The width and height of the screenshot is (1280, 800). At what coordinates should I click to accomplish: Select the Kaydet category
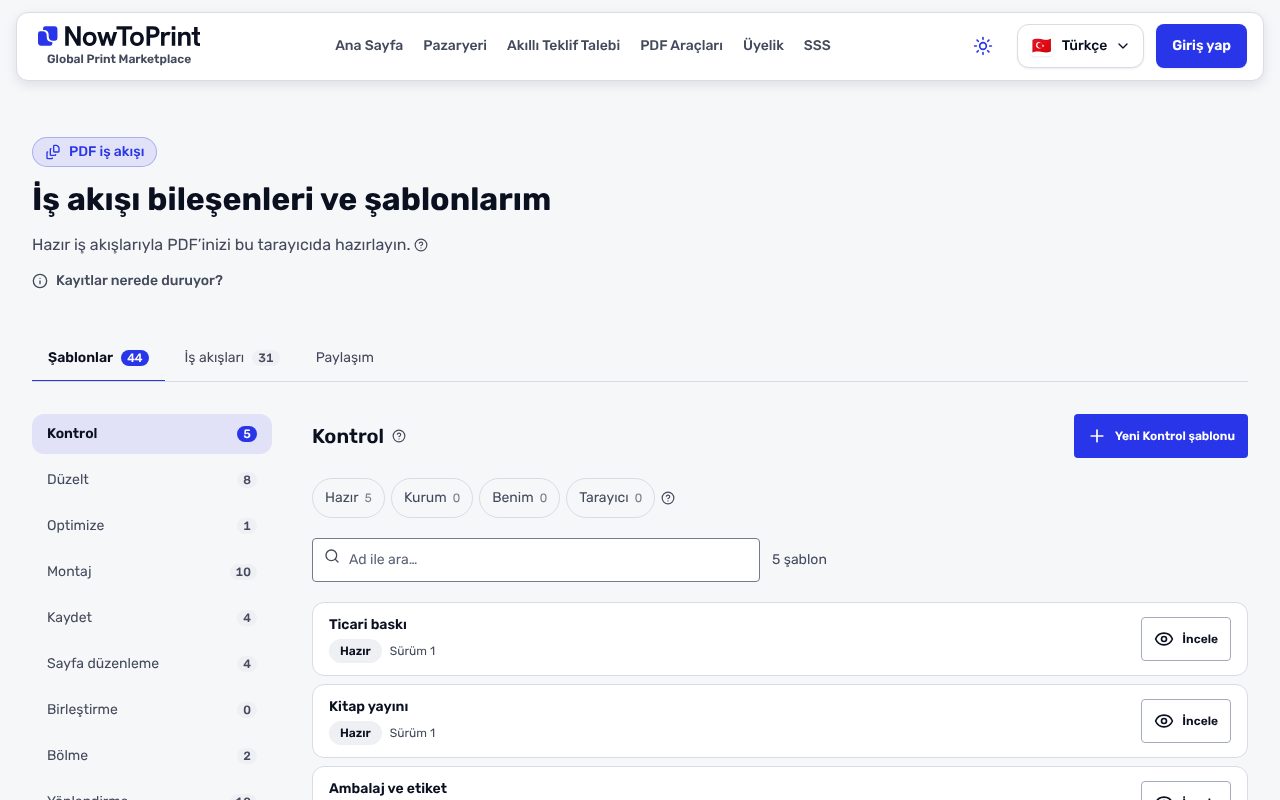[x=152, y=618]
